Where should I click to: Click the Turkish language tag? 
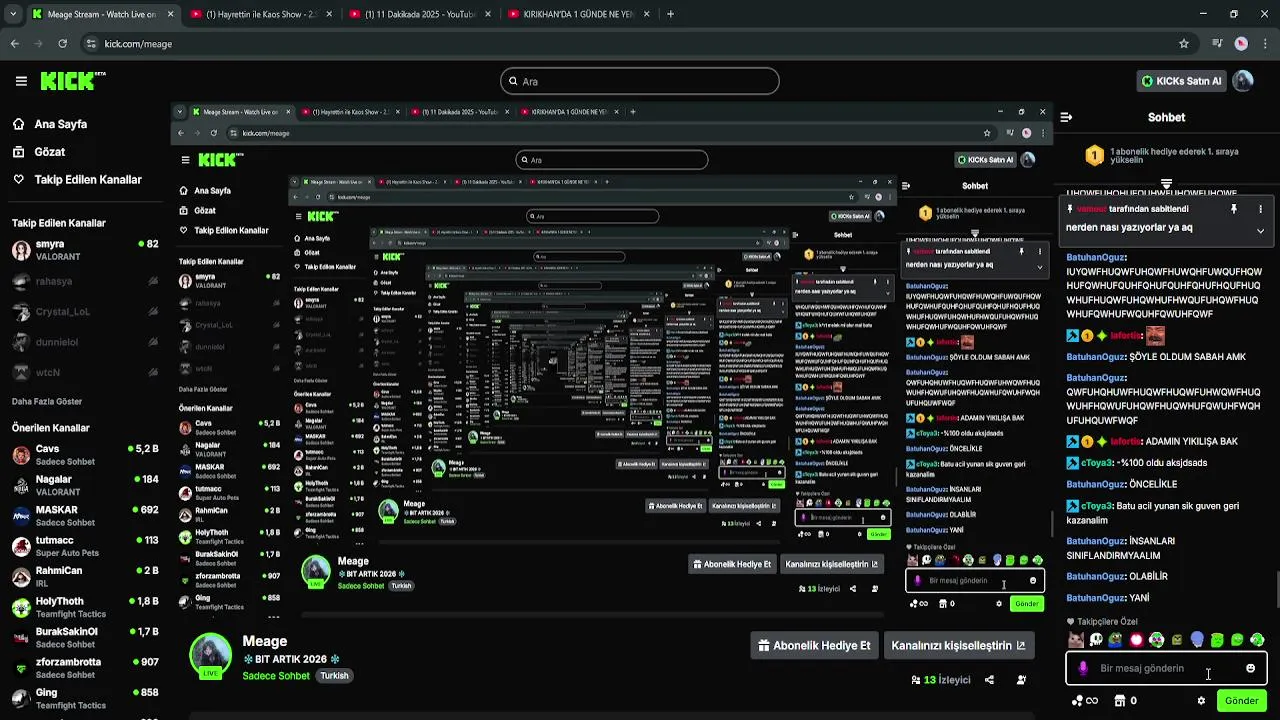(x=334, y=676)
